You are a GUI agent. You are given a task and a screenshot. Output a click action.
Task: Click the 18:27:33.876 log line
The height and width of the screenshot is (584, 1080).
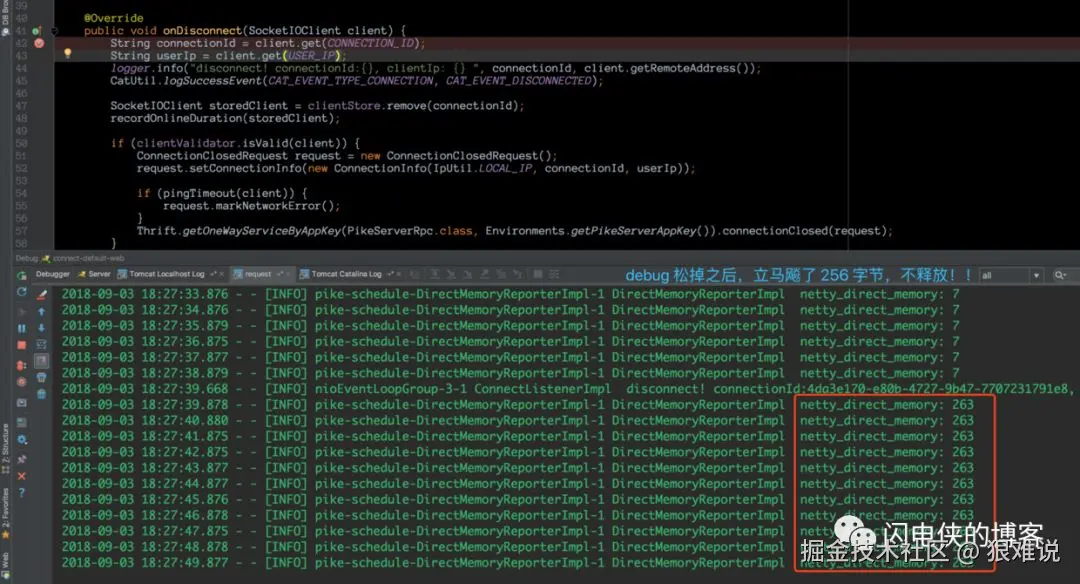click(x=510, y=294)
